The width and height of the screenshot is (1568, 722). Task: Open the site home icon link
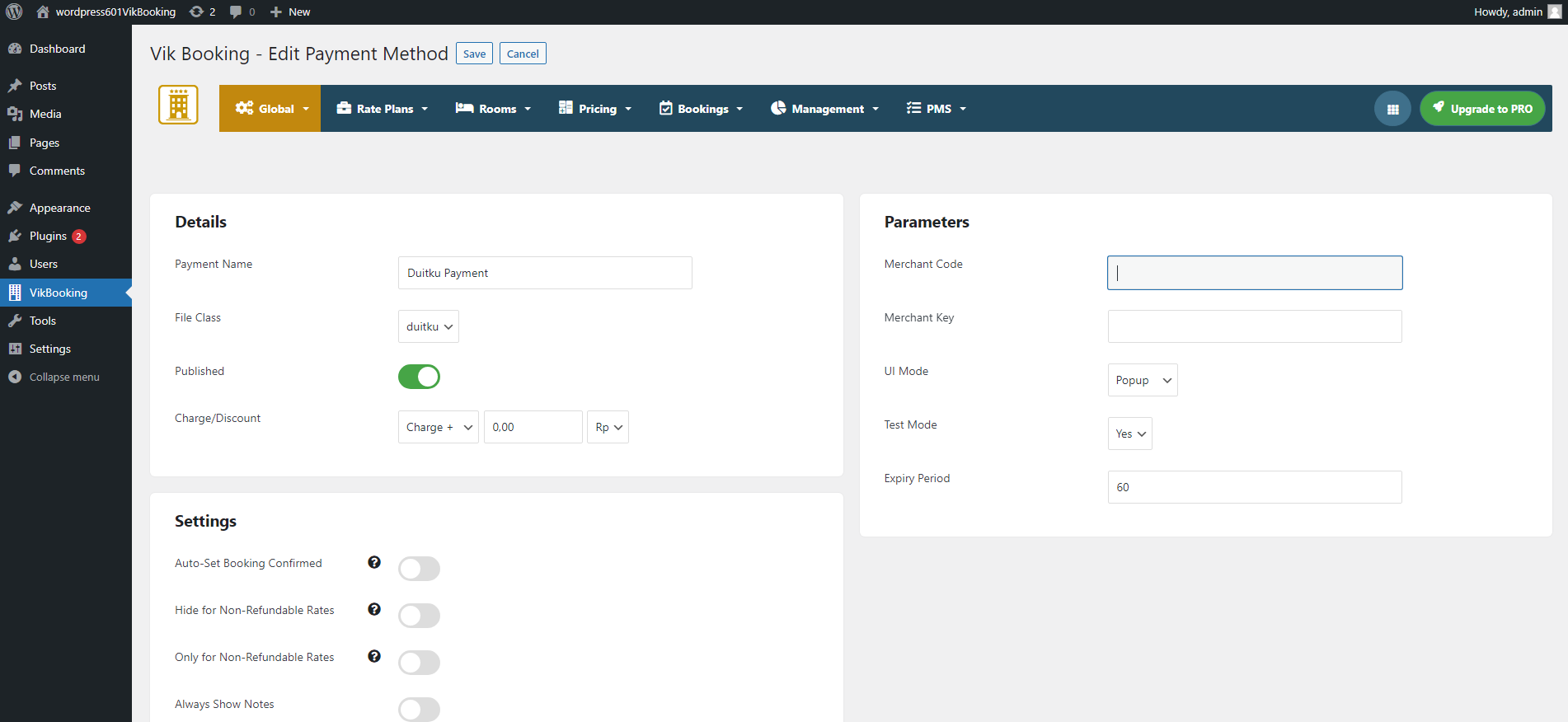(x=43, y=12)
